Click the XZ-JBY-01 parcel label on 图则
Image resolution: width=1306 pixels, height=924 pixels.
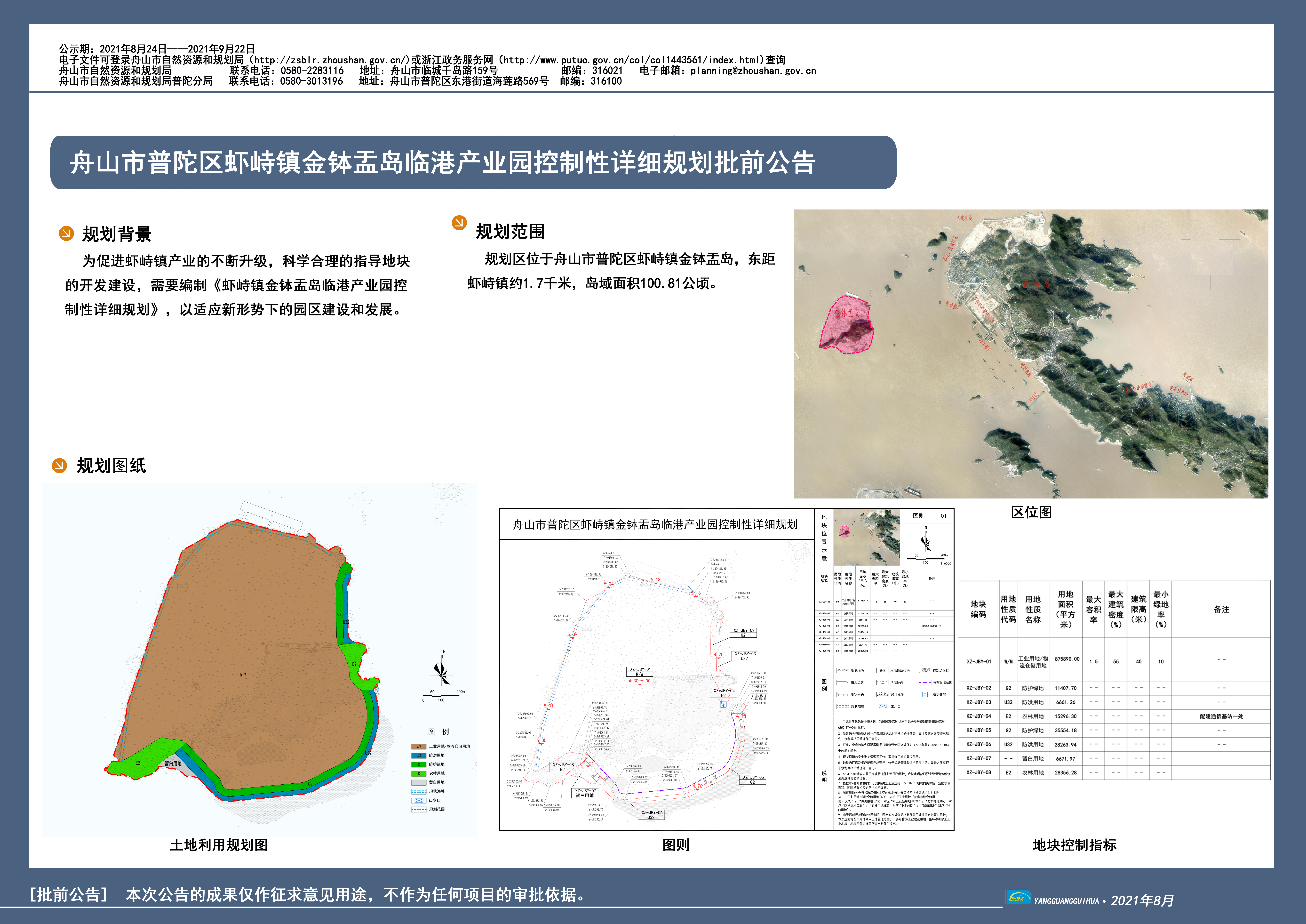pos(640,672)
